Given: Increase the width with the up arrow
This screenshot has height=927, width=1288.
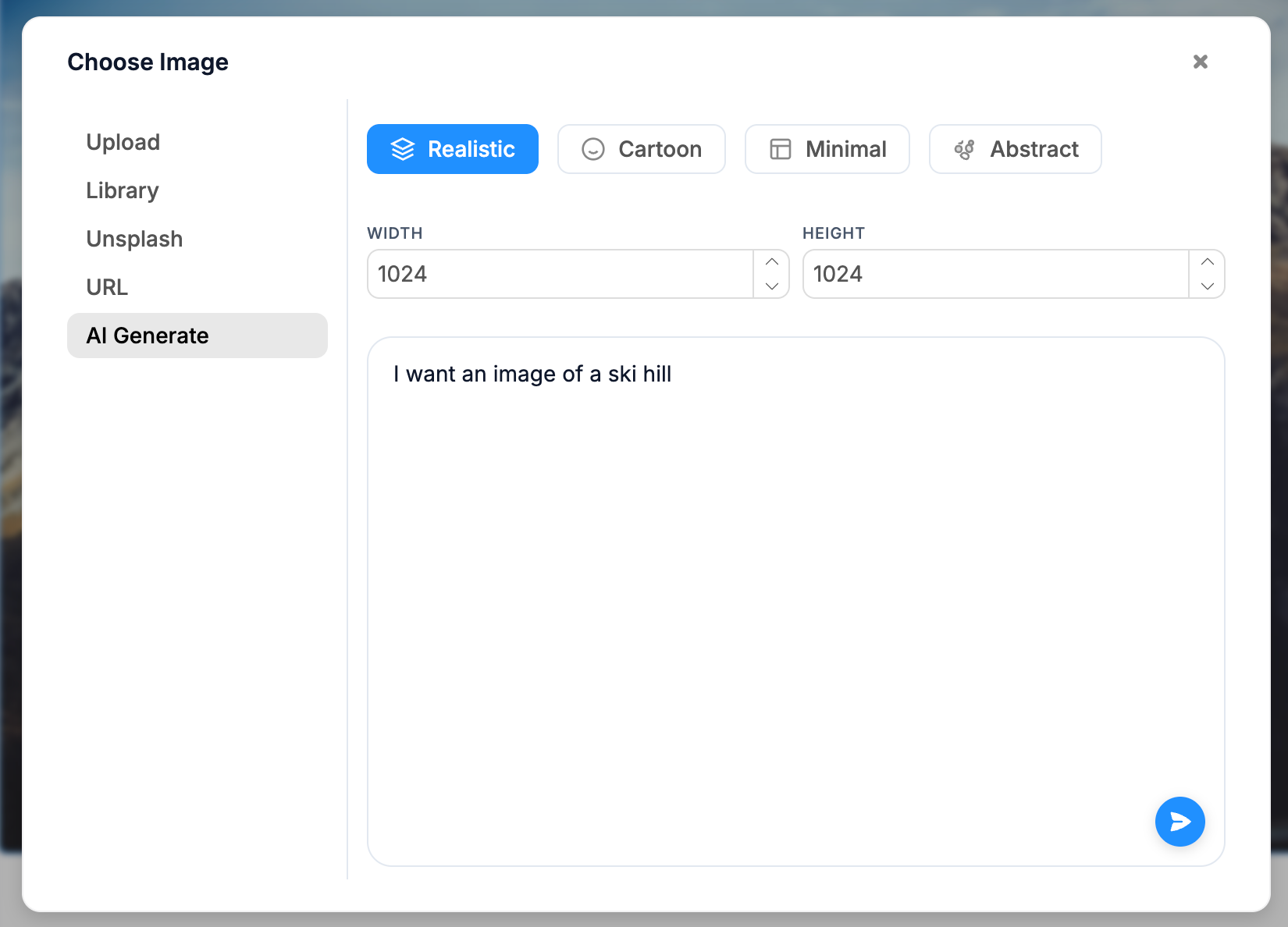Looking at the screenshot, I should pyautogui.click(x=772, y=262).
